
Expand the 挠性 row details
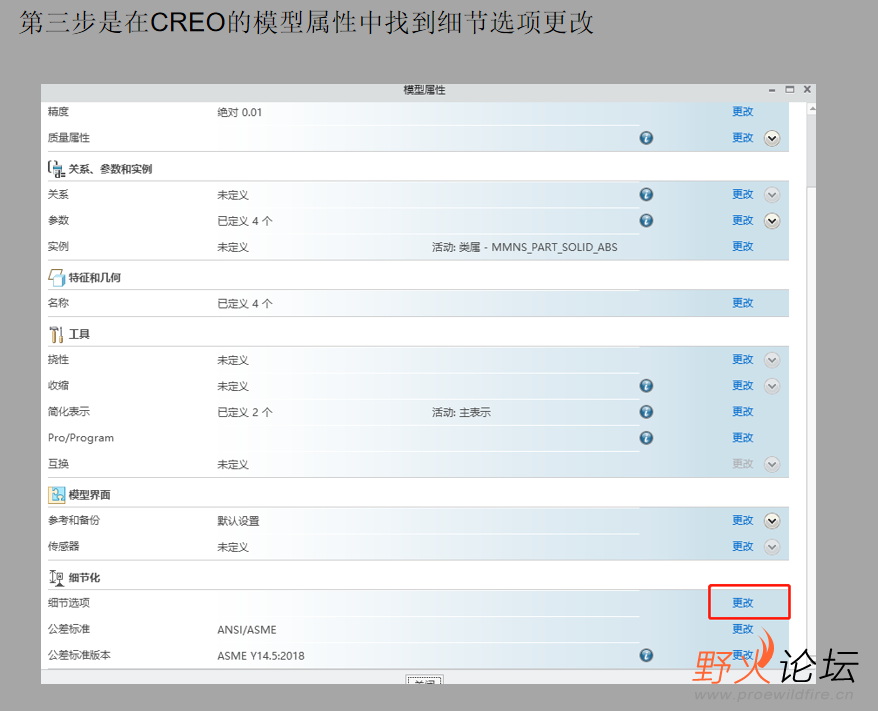point(772,360)
